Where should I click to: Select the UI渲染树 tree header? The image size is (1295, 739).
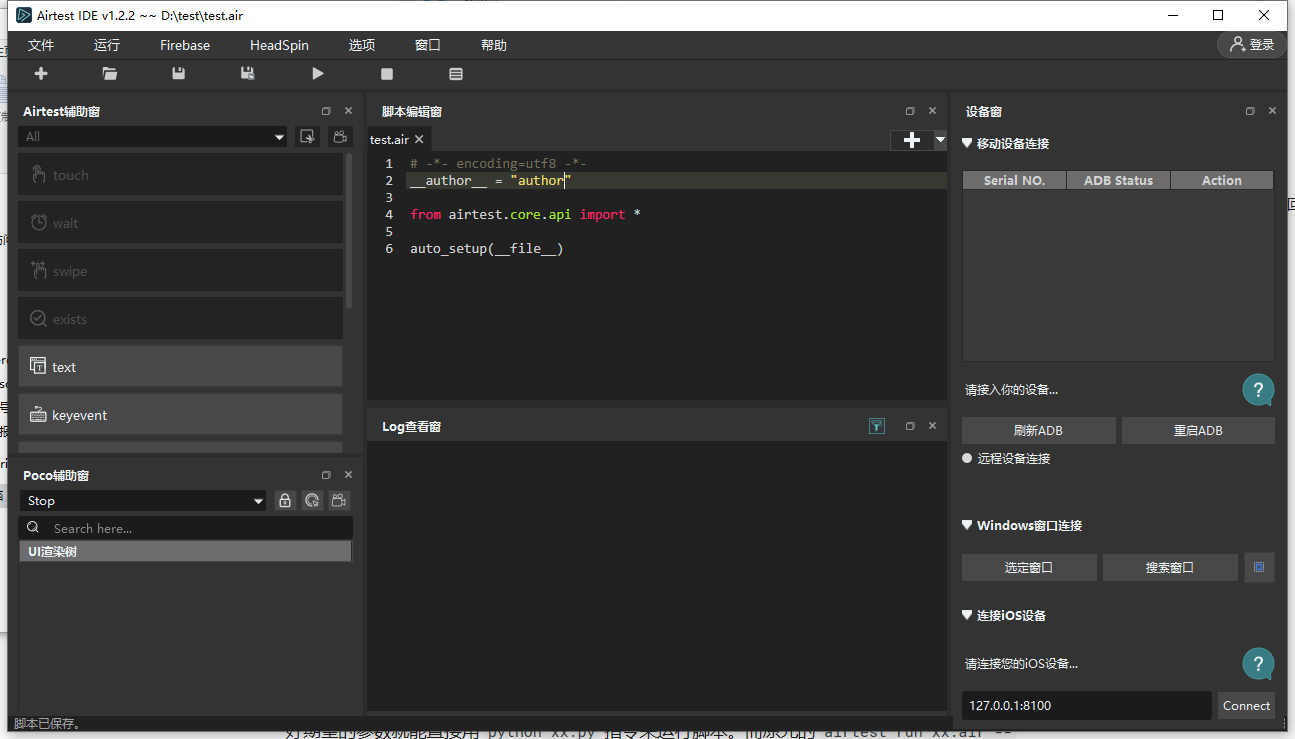point(186,552)
